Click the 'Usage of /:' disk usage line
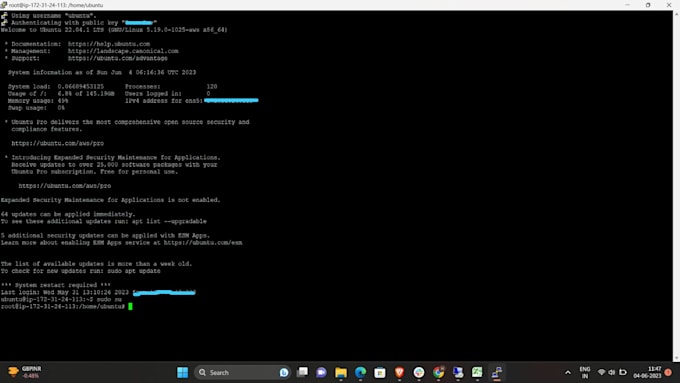The image size is (680, 383). tap(61, 93)
